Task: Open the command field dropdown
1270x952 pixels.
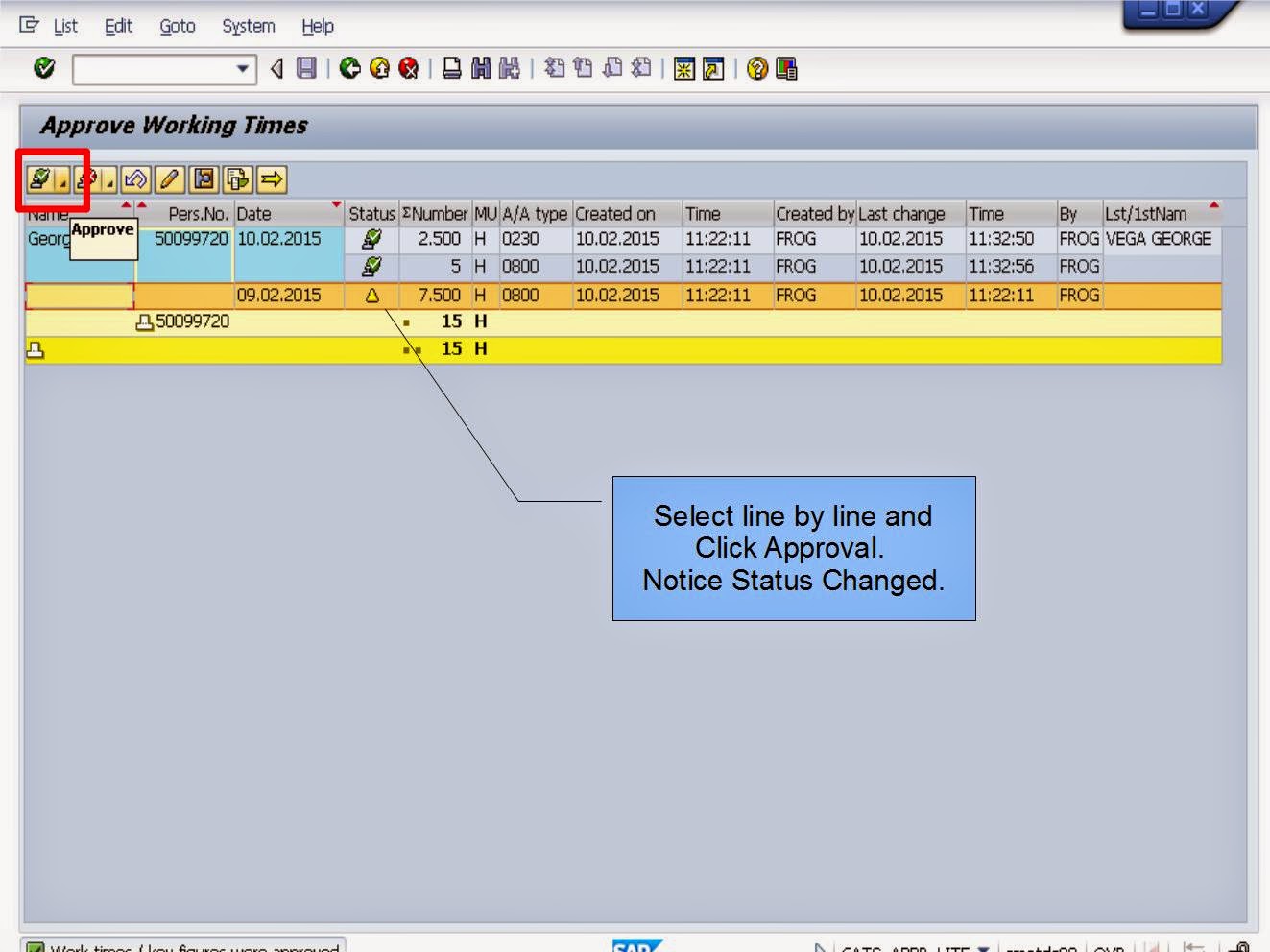Action: 244,69
